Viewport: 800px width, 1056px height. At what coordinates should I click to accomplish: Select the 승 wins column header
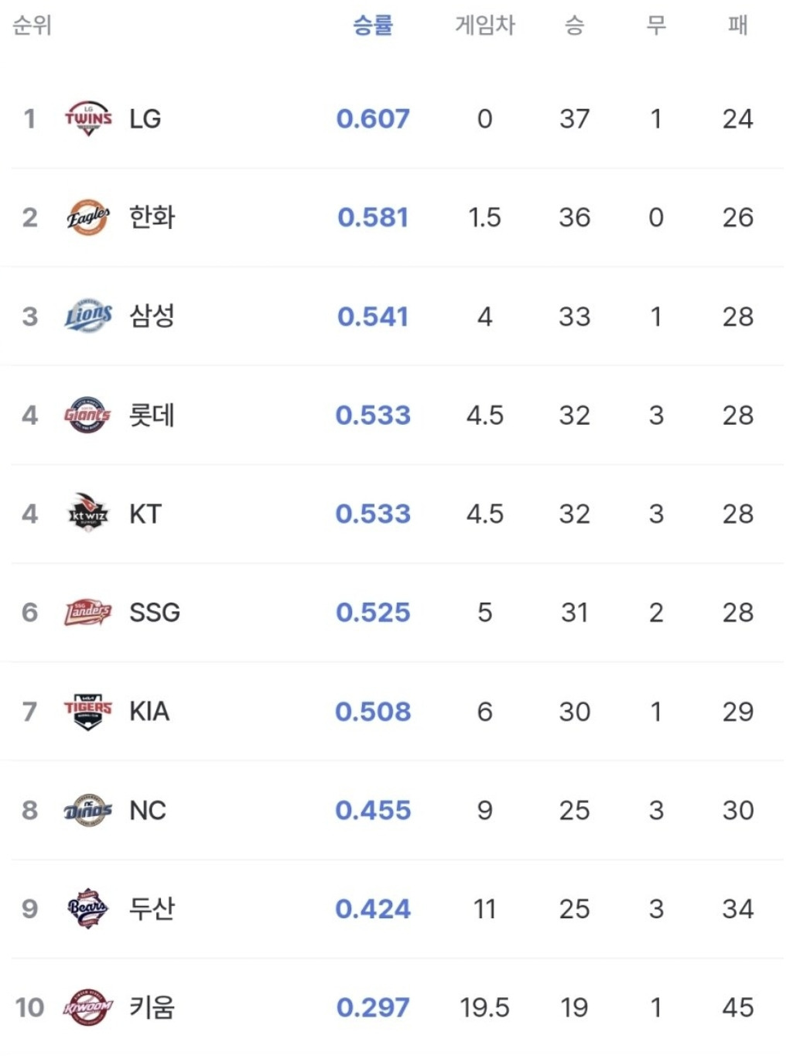tap(574, 26)
